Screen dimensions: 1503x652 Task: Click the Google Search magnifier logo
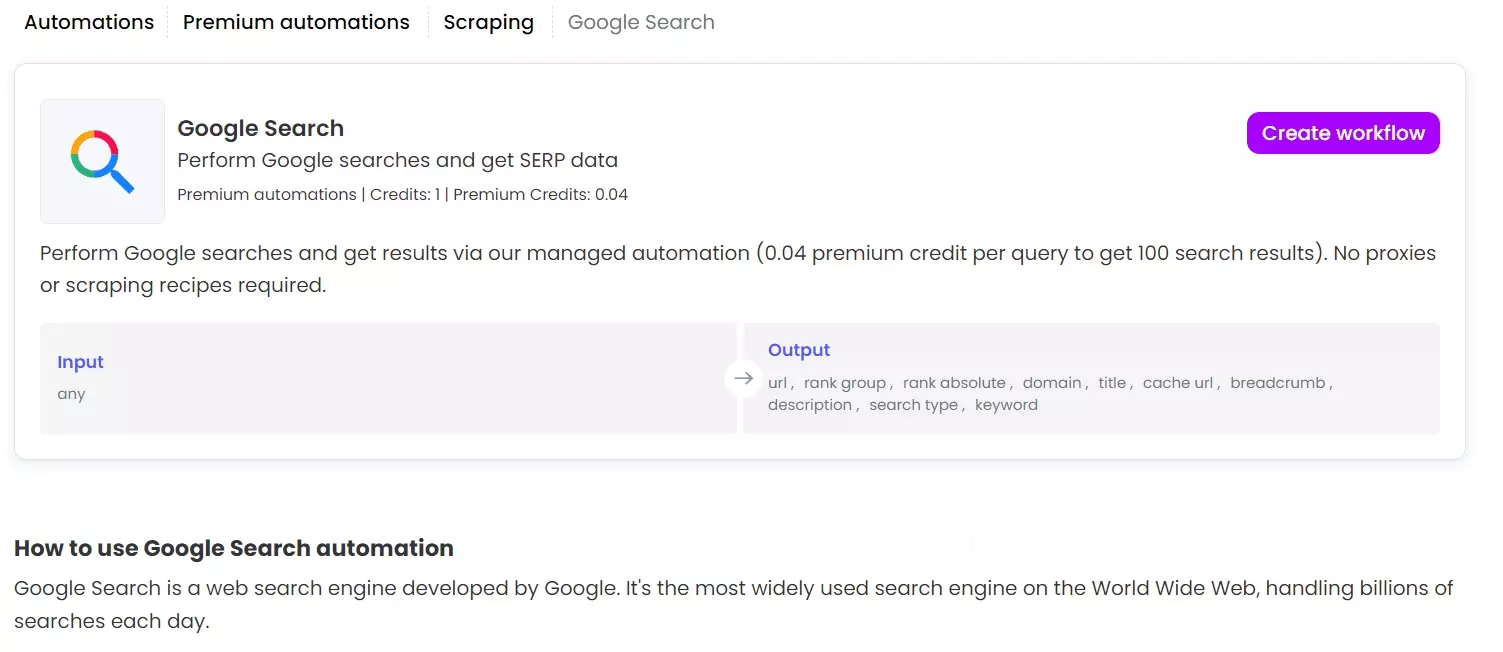point(101,160)
